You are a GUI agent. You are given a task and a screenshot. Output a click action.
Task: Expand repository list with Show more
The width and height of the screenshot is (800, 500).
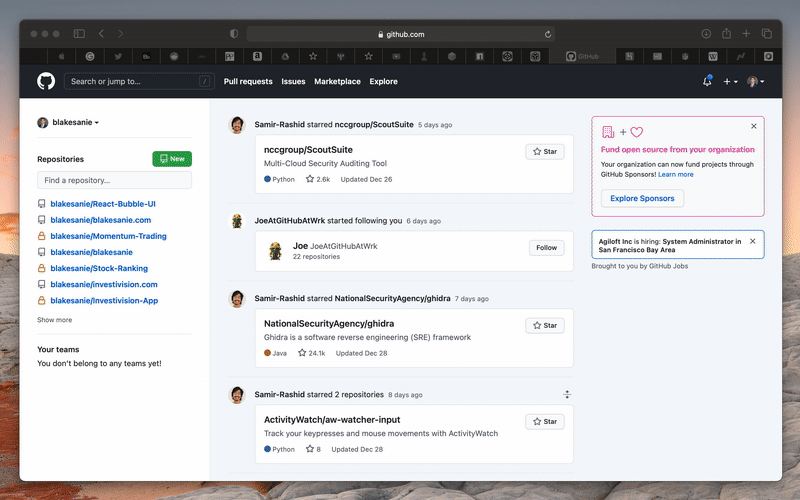pos(55,320)
